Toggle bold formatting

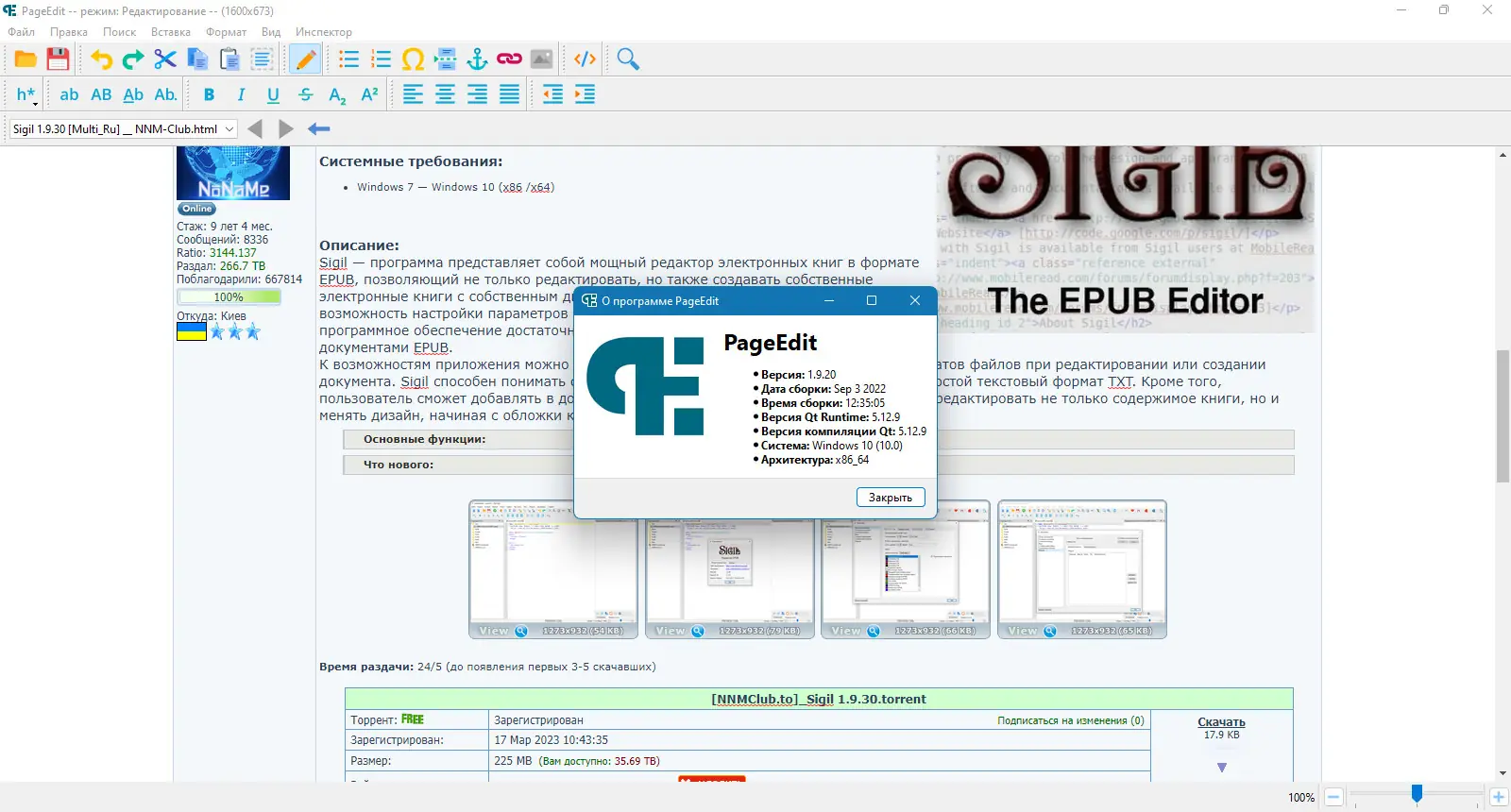(x=209, y=94)
